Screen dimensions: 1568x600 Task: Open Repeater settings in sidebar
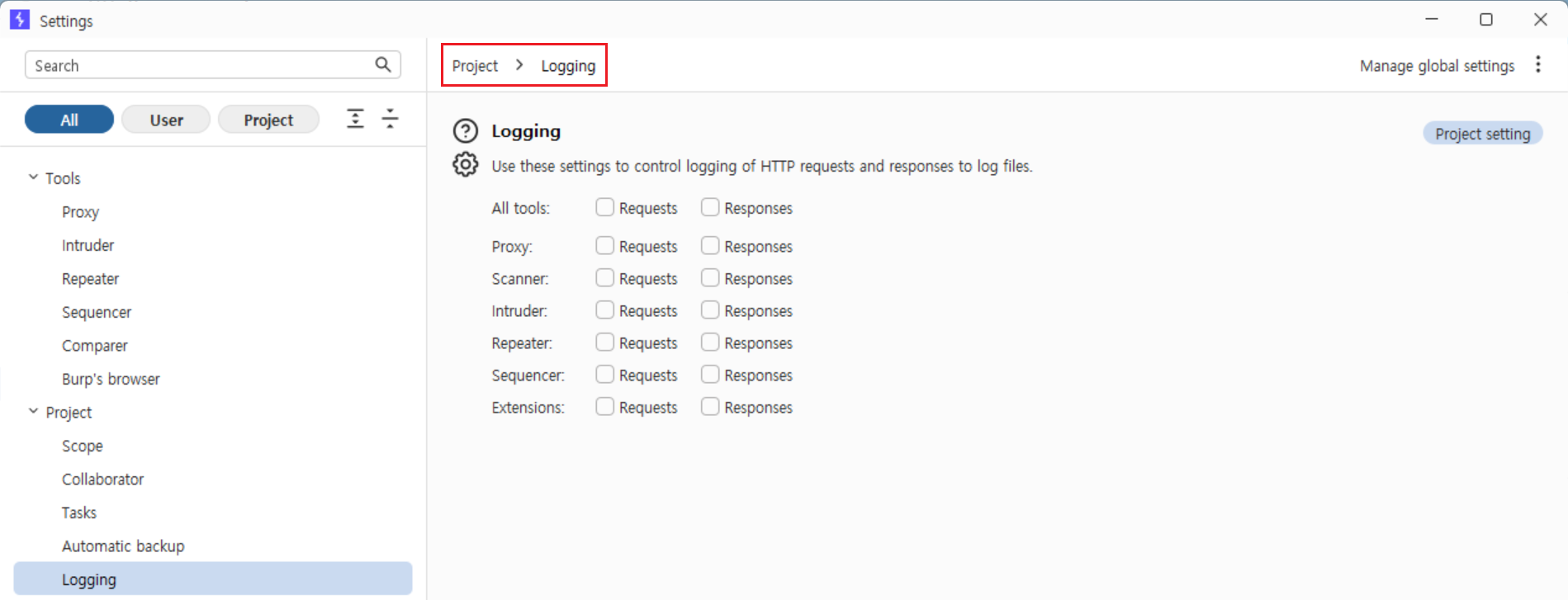(90, 279)
